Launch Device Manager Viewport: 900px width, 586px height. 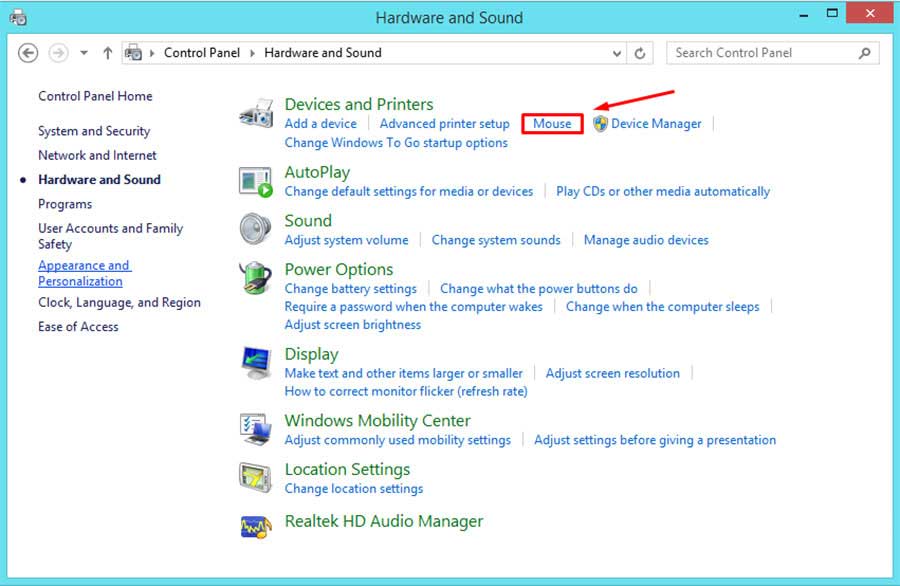coord(656,123)
